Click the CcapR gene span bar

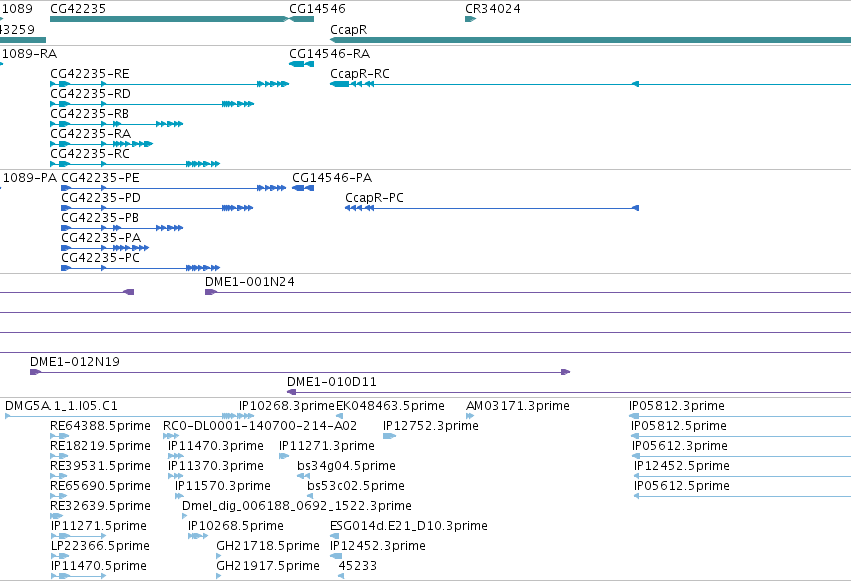click(590, 40)
